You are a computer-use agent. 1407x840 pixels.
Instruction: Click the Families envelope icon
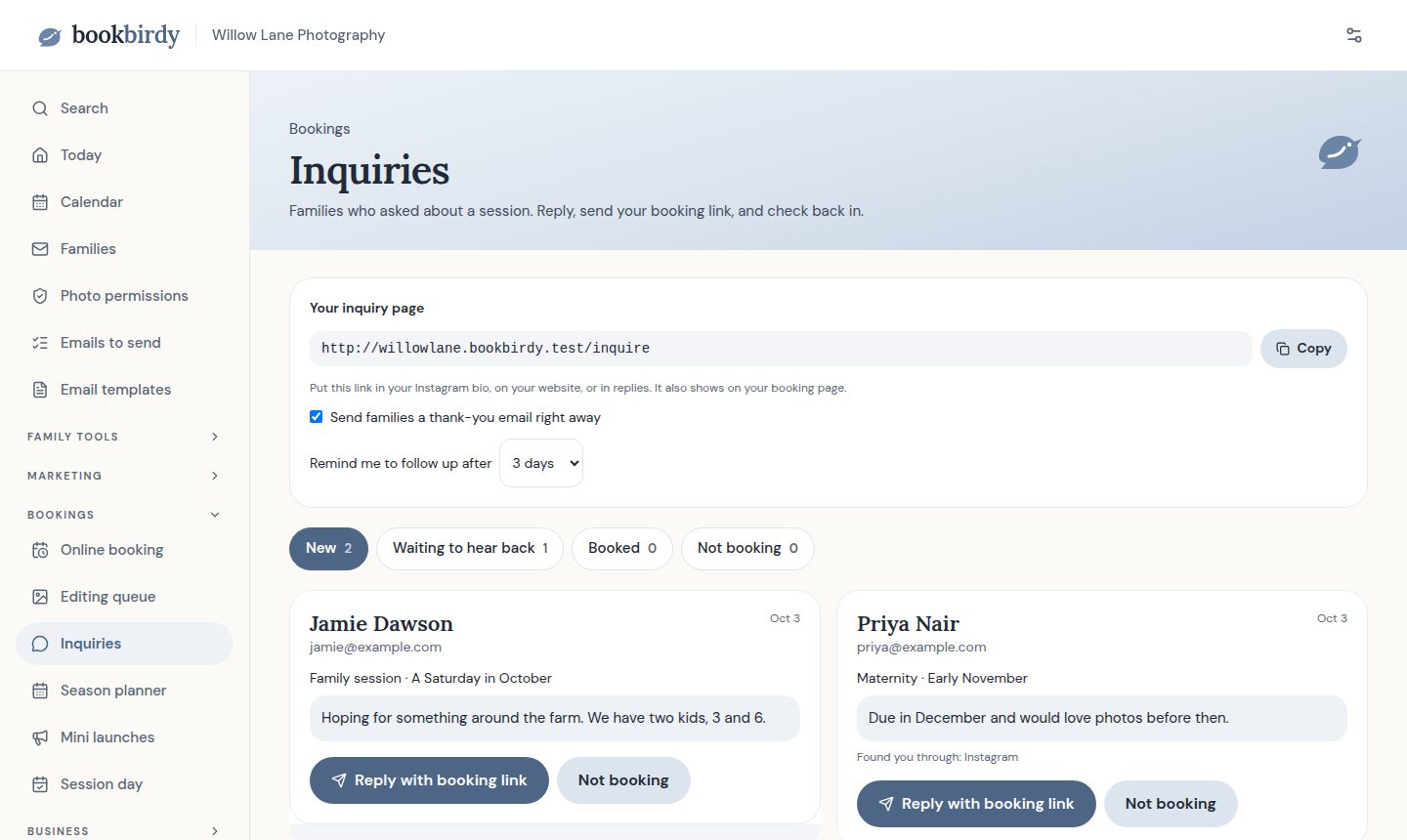(x=40, y=249)
